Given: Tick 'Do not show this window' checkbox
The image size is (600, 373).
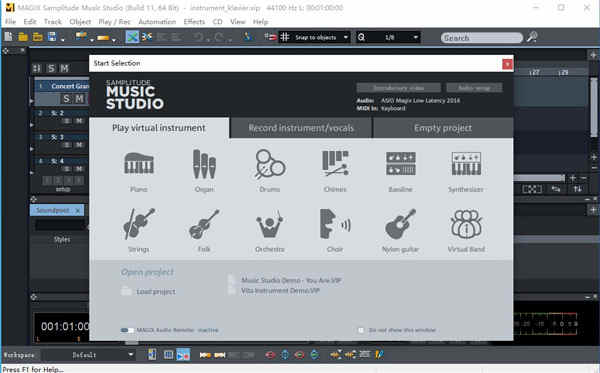Looking at the screenshot, I should click(361, 330).
